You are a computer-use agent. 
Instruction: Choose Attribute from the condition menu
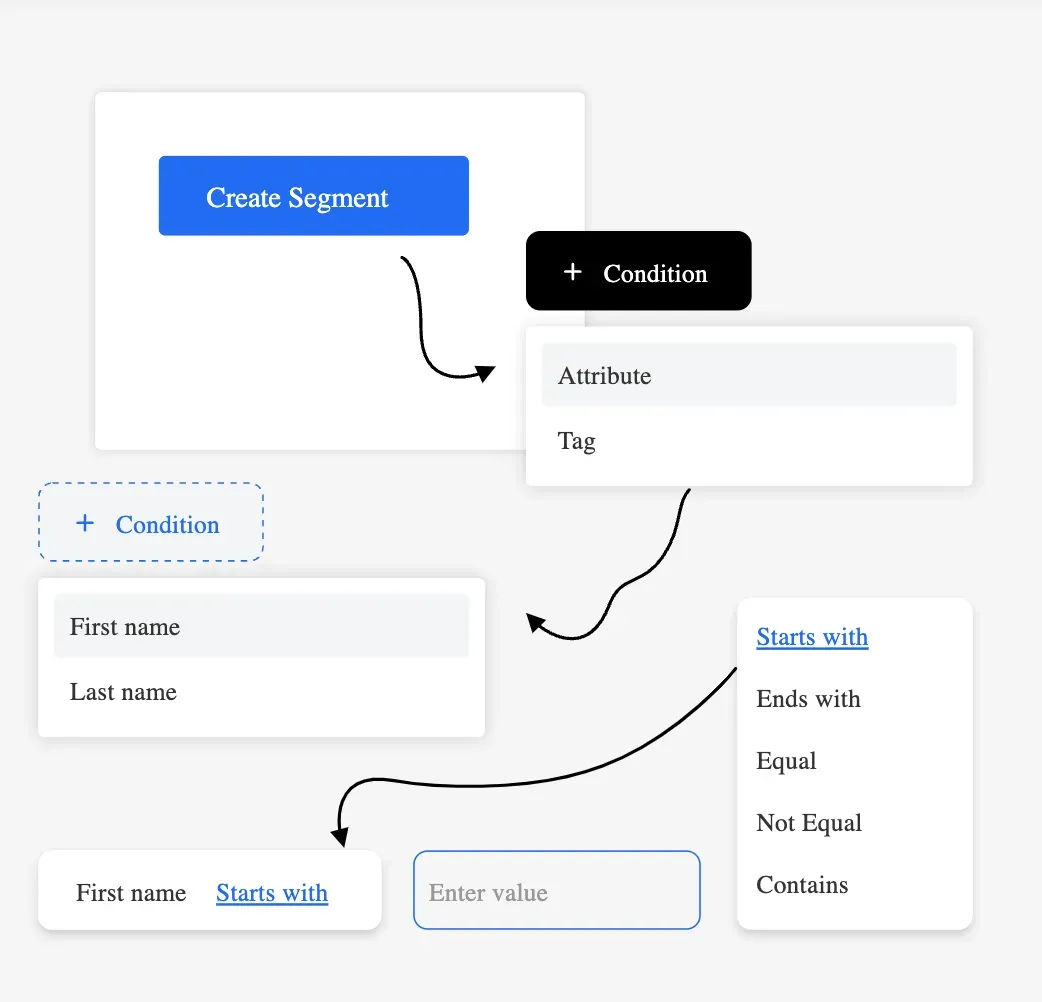click(x=749, y=375)
